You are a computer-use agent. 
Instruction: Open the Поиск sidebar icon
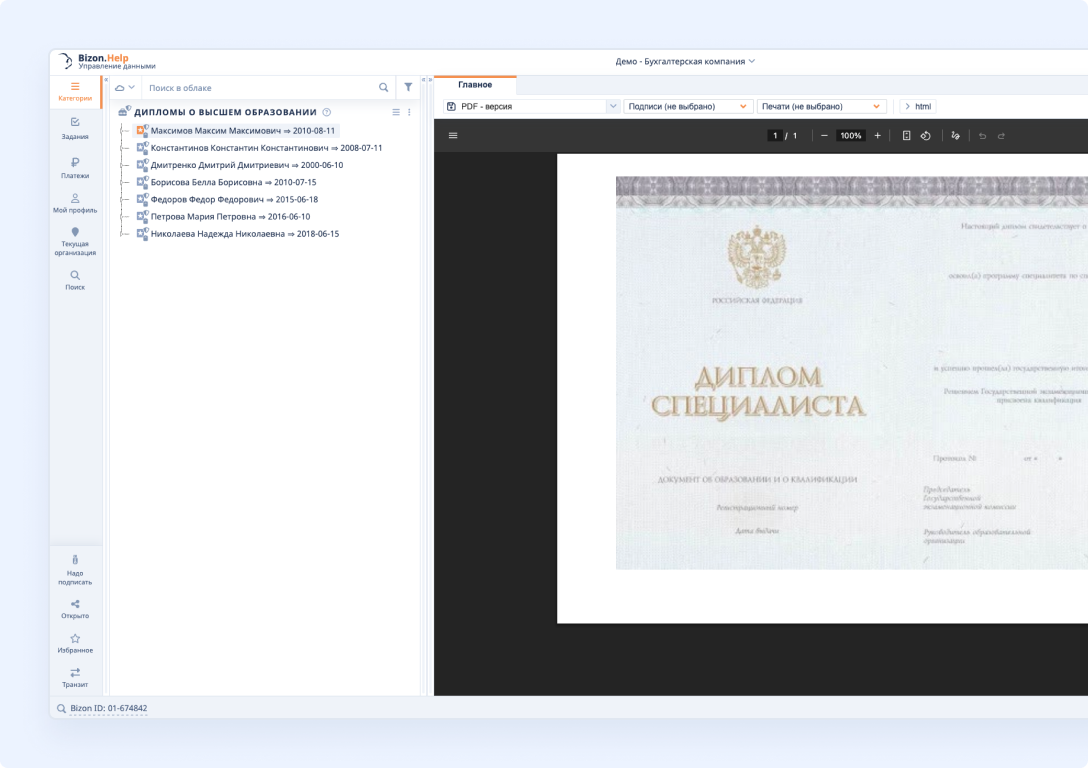click(75, 279)
